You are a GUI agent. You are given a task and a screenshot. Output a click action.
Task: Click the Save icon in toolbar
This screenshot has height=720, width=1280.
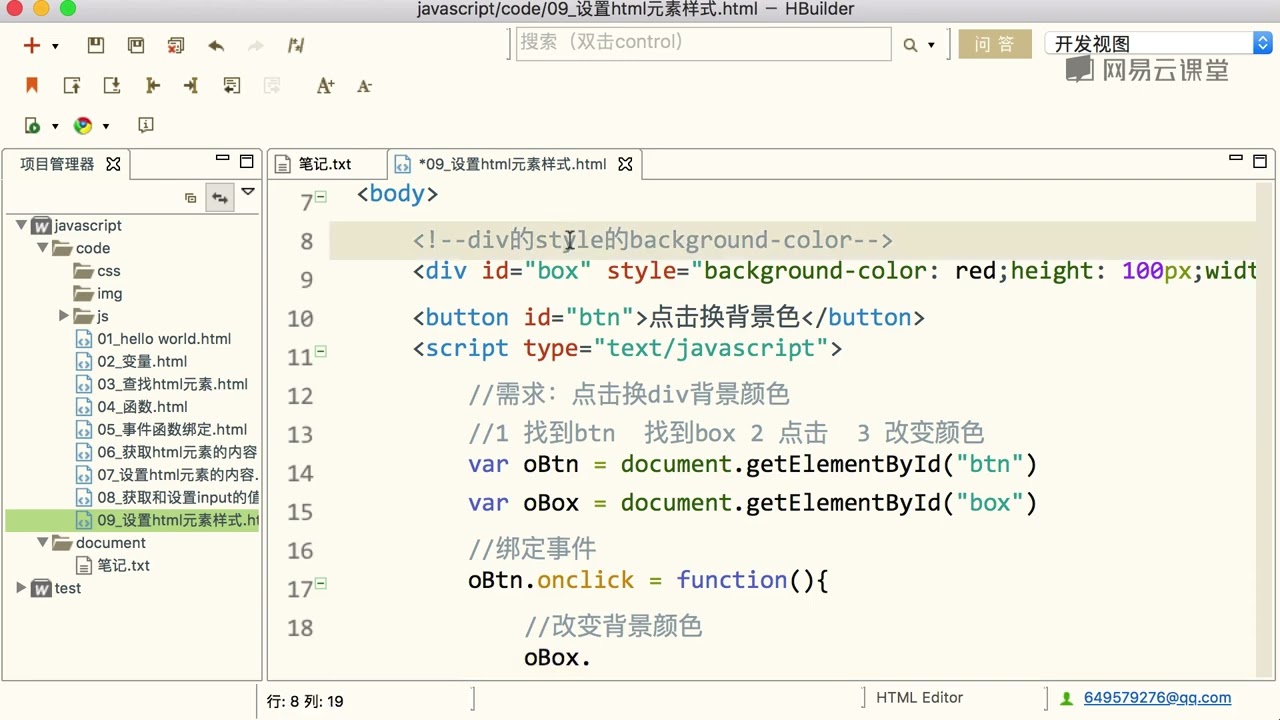96,45
